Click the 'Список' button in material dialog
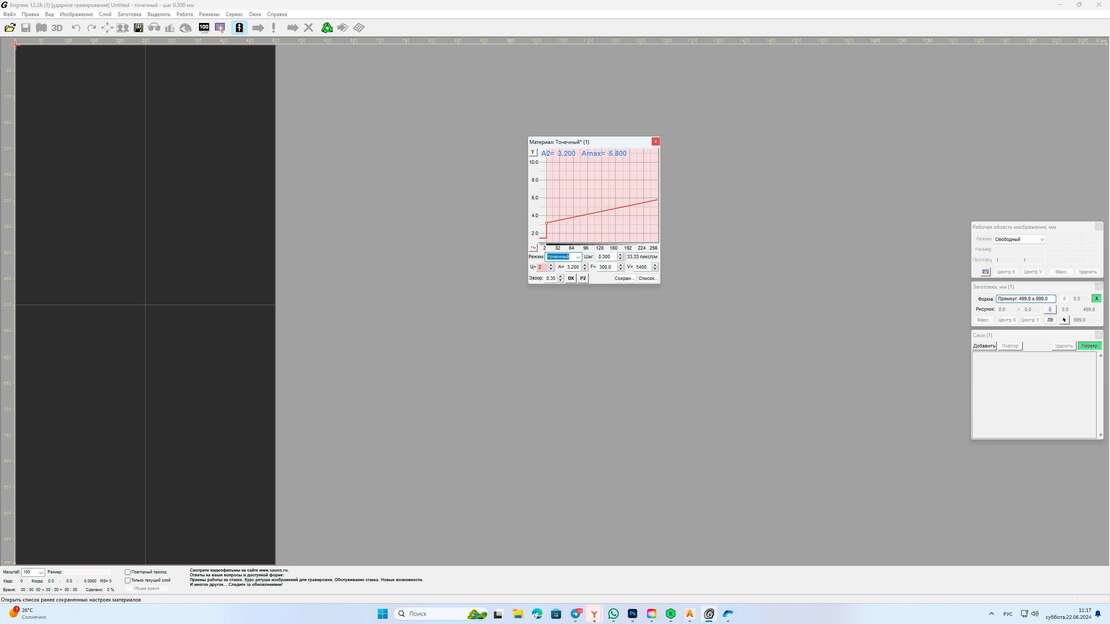The image size is (1110, 624). click(x=647, y=278)
